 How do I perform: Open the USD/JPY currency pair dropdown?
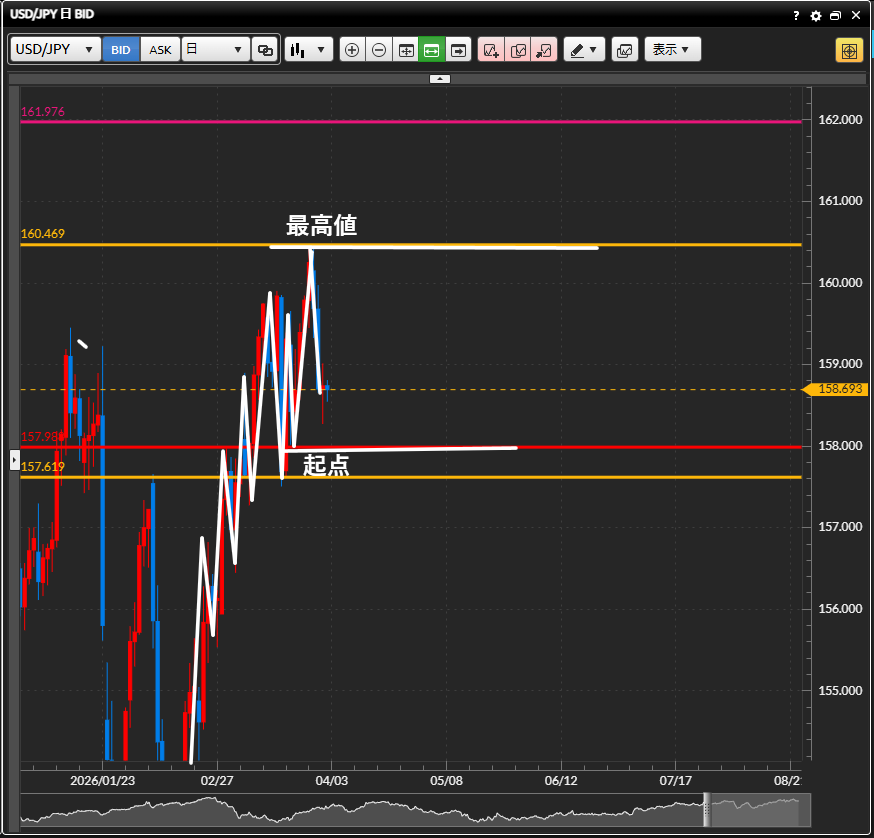pyautogui.click(x=56, y=50)
